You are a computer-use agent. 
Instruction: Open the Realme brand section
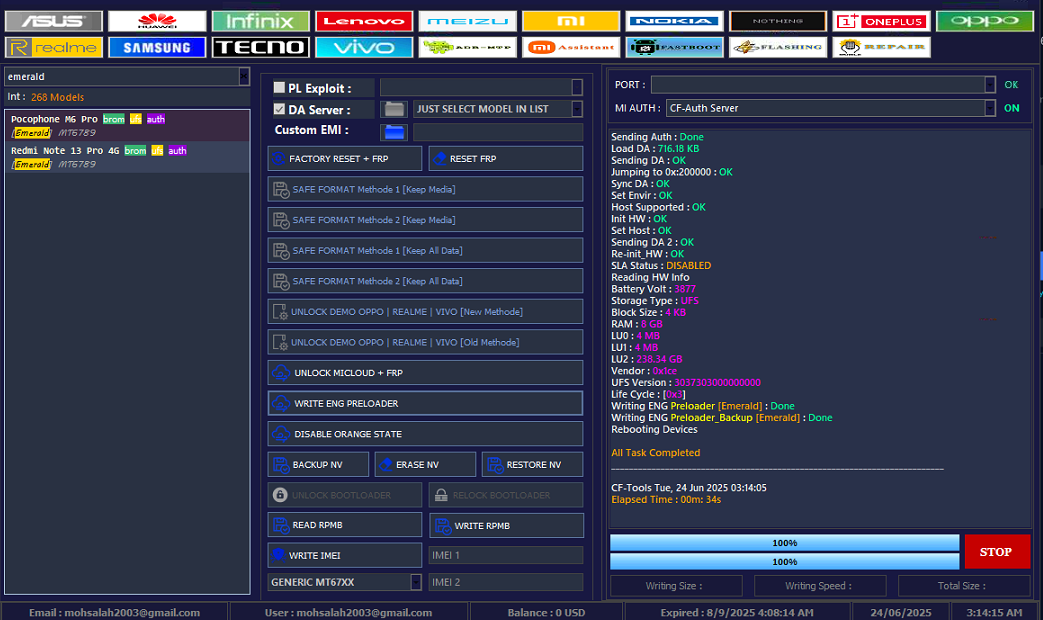point(54,47)
